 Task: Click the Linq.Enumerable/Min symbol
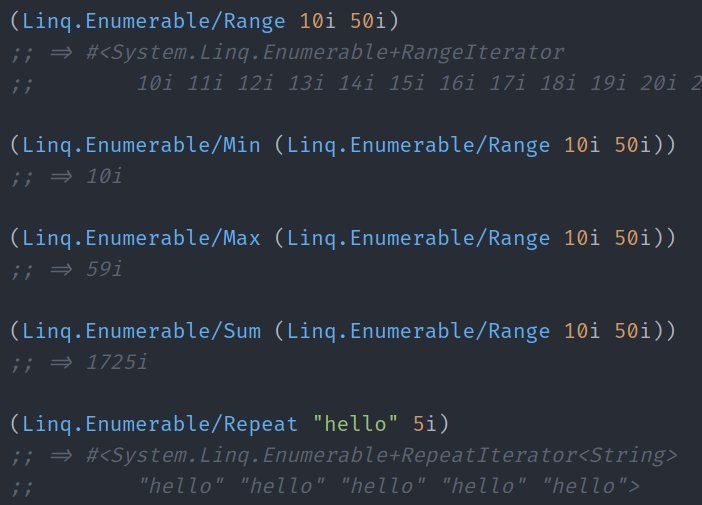pyautogui.click(x=141, y=146)
